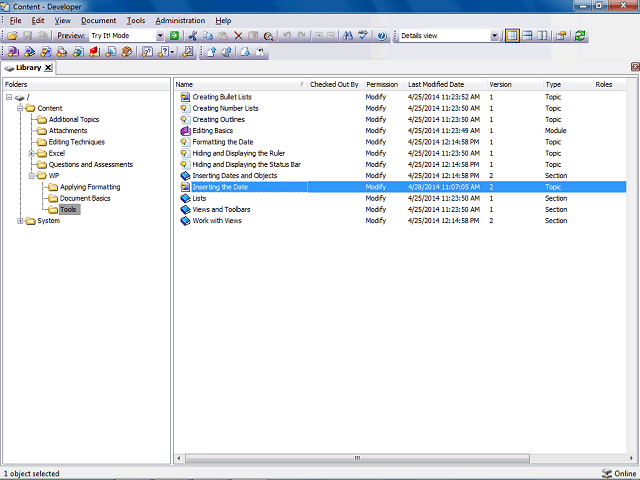Expand the System folder in the tree
640x480 pixels.
[20, 221]
